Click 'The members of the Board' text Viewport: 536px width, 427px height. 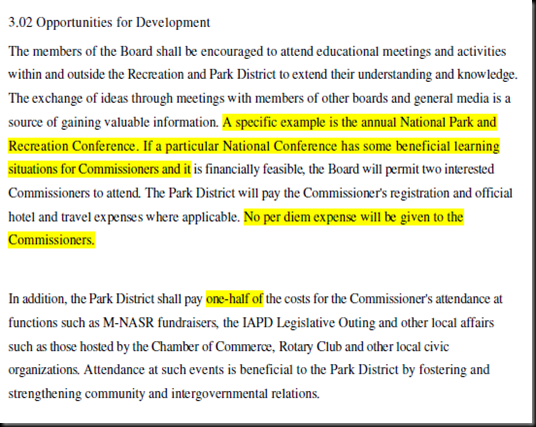(81, 51)
